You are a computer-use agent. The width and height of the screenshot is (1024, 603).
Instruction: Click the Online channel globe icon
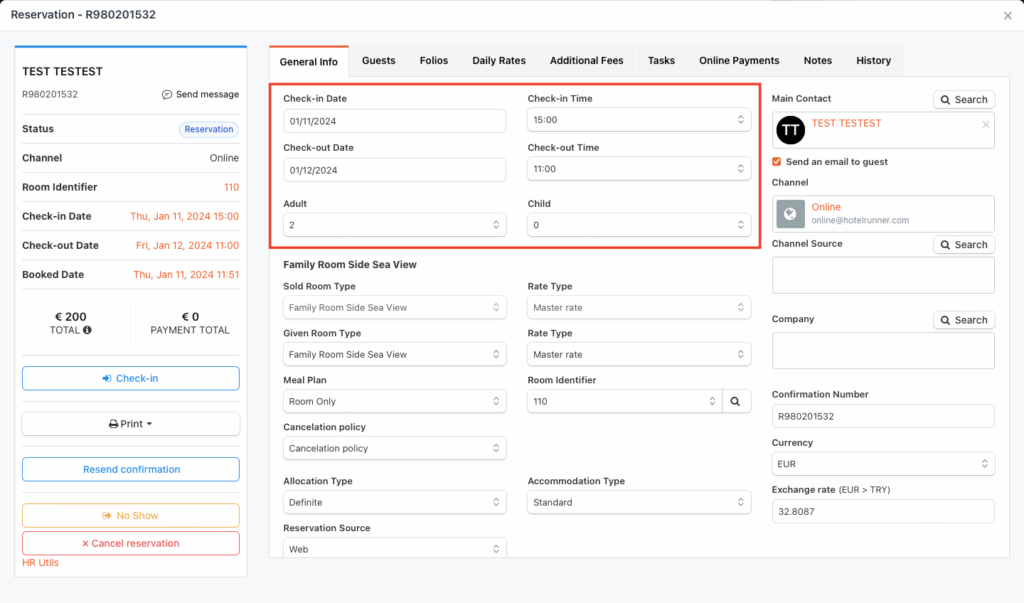click(791, 214)
